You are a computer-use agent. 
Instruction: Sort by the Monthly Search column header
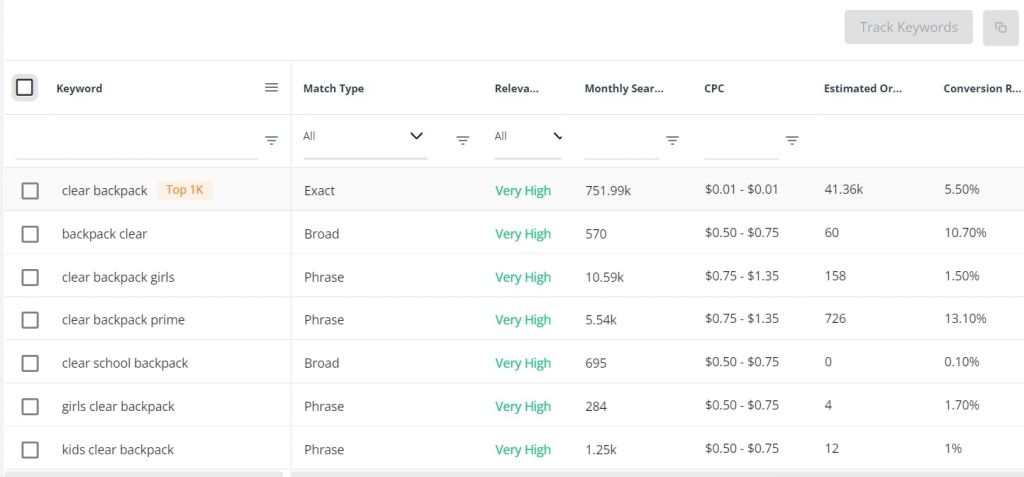pyautogui.click(x=624, y=88)
